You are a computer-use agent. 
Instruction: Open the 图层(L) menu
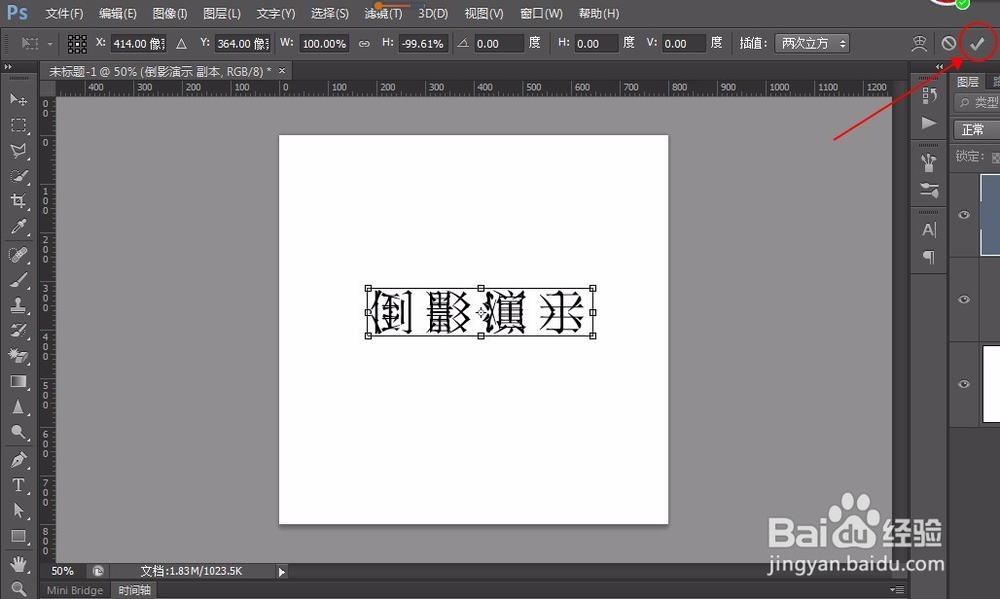[221, 13]
